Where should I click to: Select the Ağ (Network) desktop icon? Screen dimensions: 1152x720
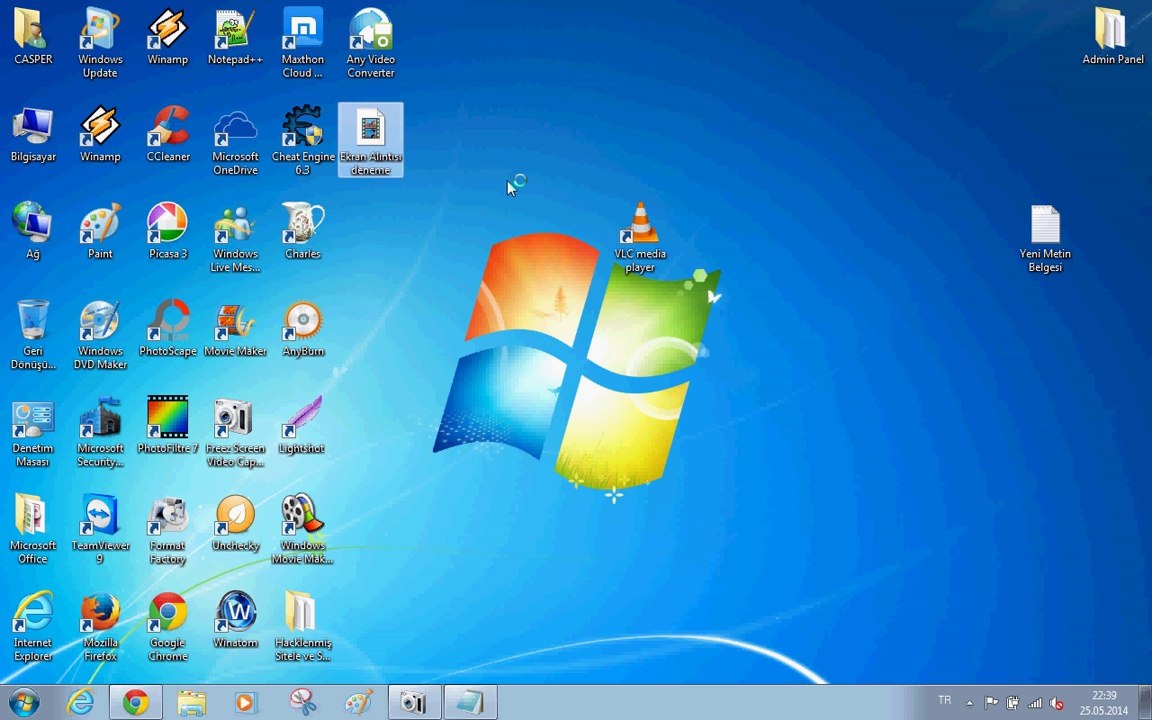33,231
